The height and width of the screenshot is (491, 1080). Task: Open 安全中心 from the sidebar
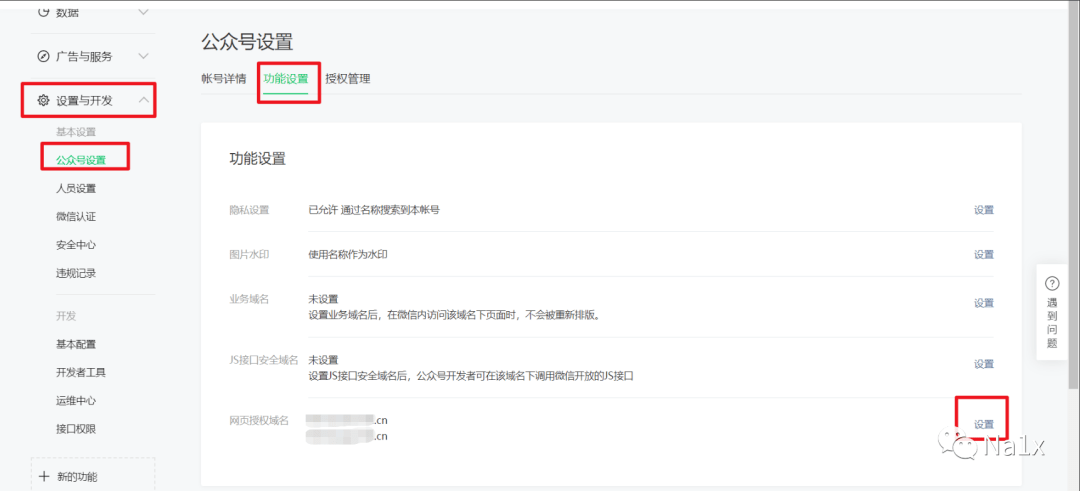pos(76,245)
